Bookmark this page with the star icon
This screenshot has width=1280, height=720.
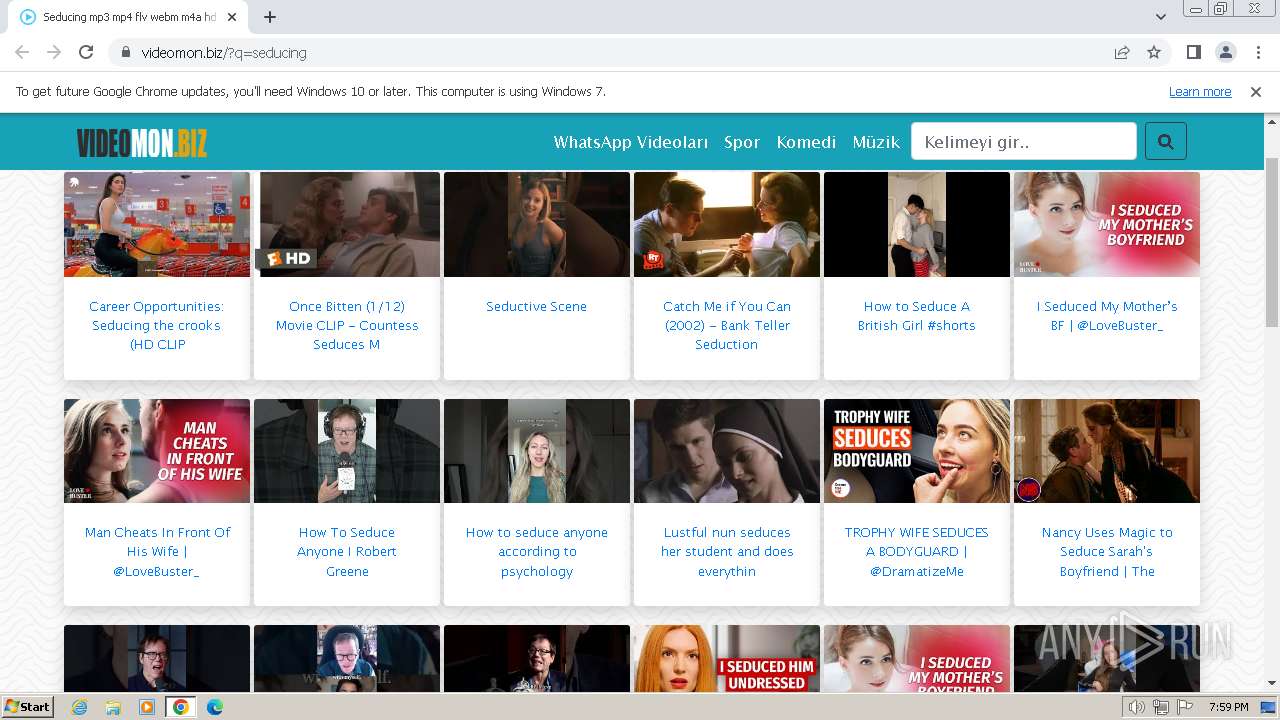(x=1154, y=52)
